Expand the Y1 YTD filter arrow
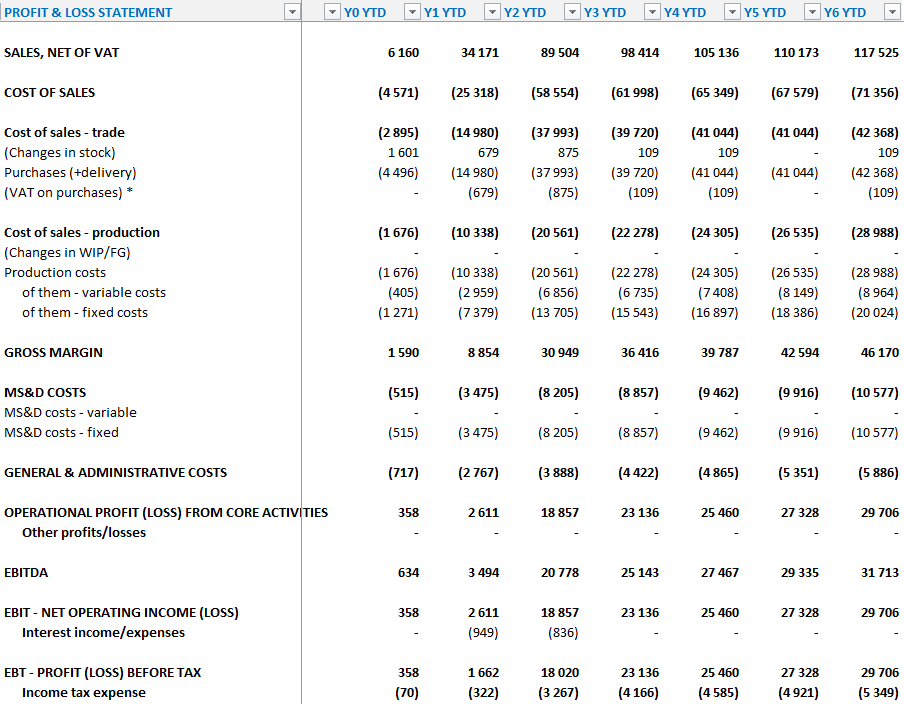Viewport: 904px width, 704px height. (411, 12)
